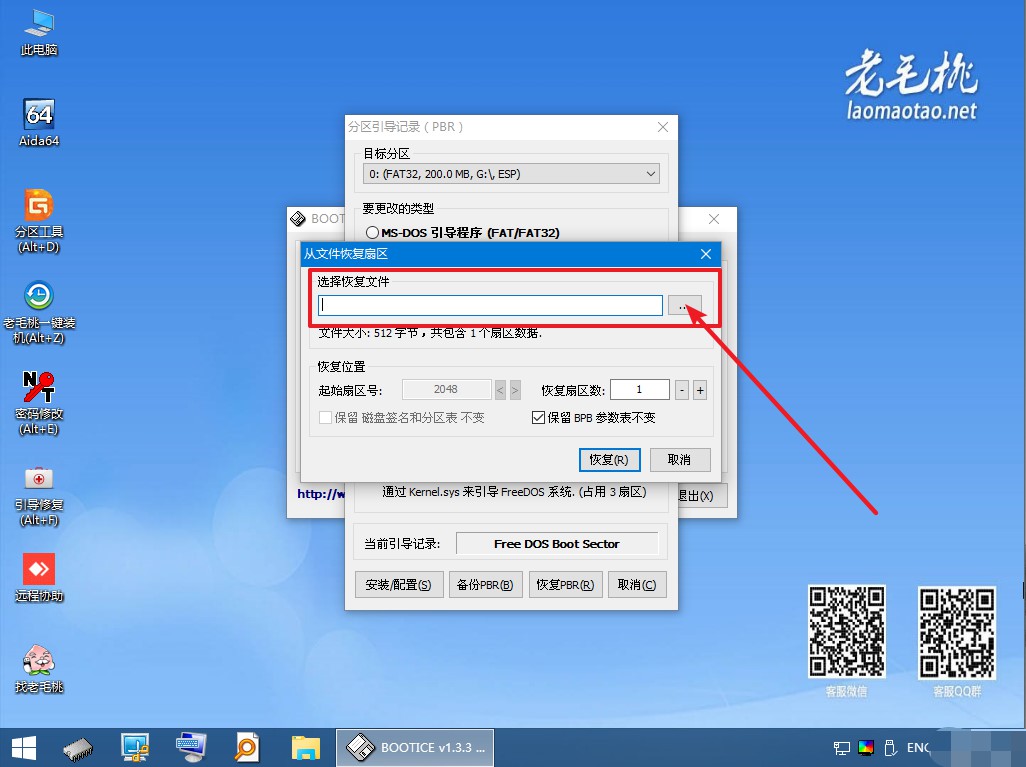This screenshot has height=767, width=1026.
Task: Select MS-DOS 引导程序 (FAT/FAT32) radio button
Action: [x=372, y=232]
